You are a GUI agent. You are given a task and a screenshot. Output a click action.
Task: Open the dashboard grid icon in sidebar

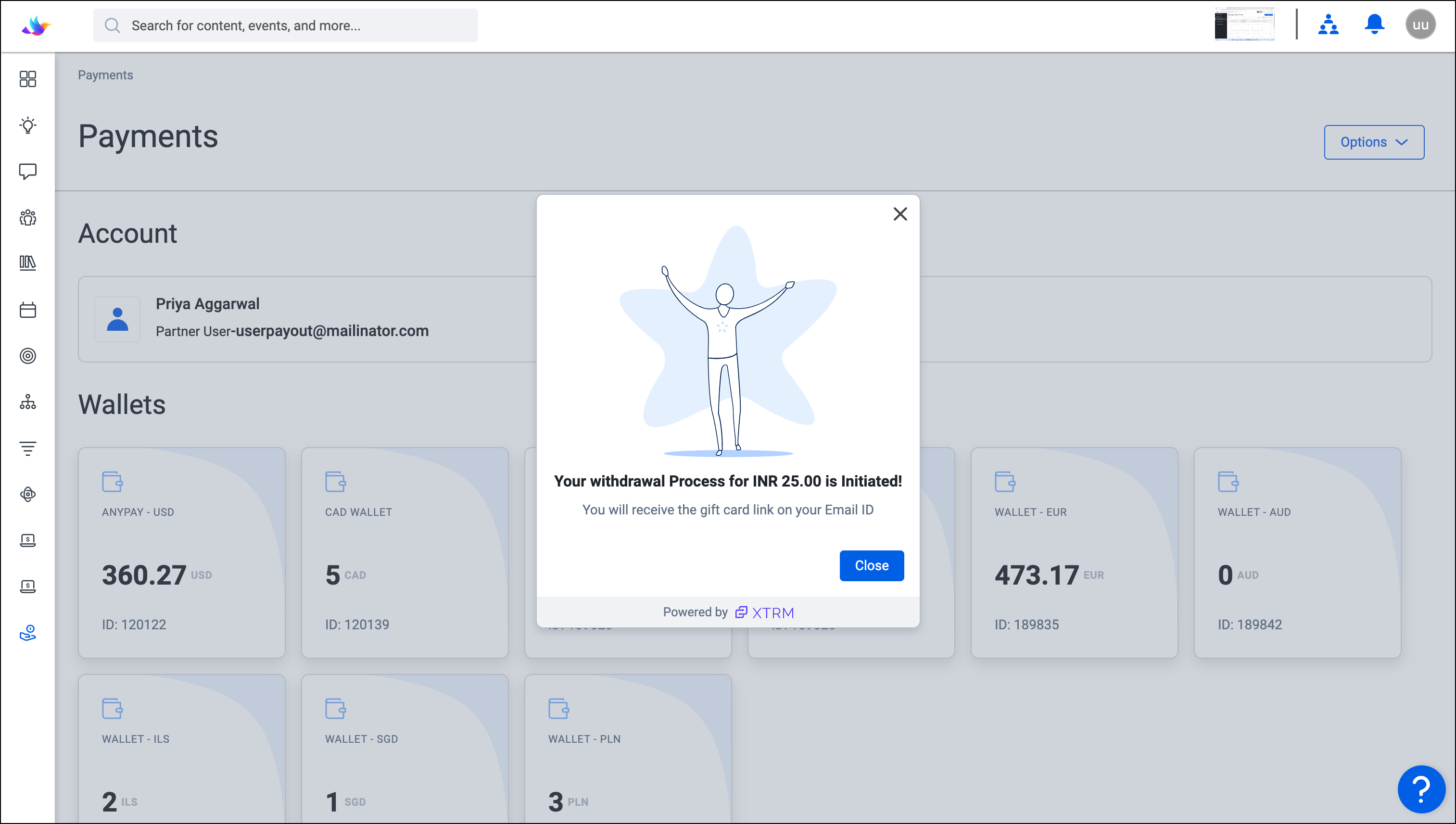(x=28, y=79)
